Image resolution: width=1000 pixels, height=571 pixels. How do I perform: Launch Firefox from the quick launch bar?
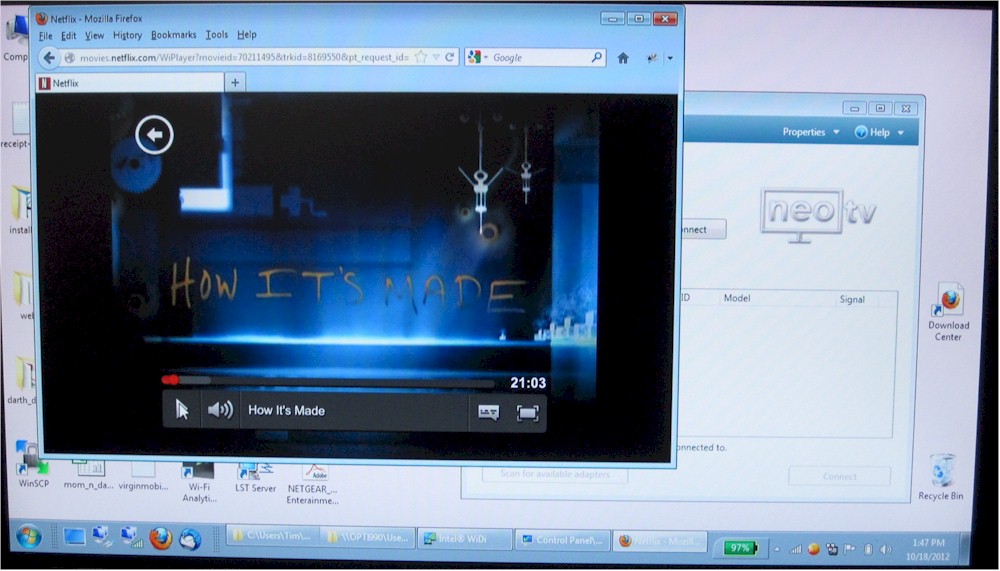[161, 538]
